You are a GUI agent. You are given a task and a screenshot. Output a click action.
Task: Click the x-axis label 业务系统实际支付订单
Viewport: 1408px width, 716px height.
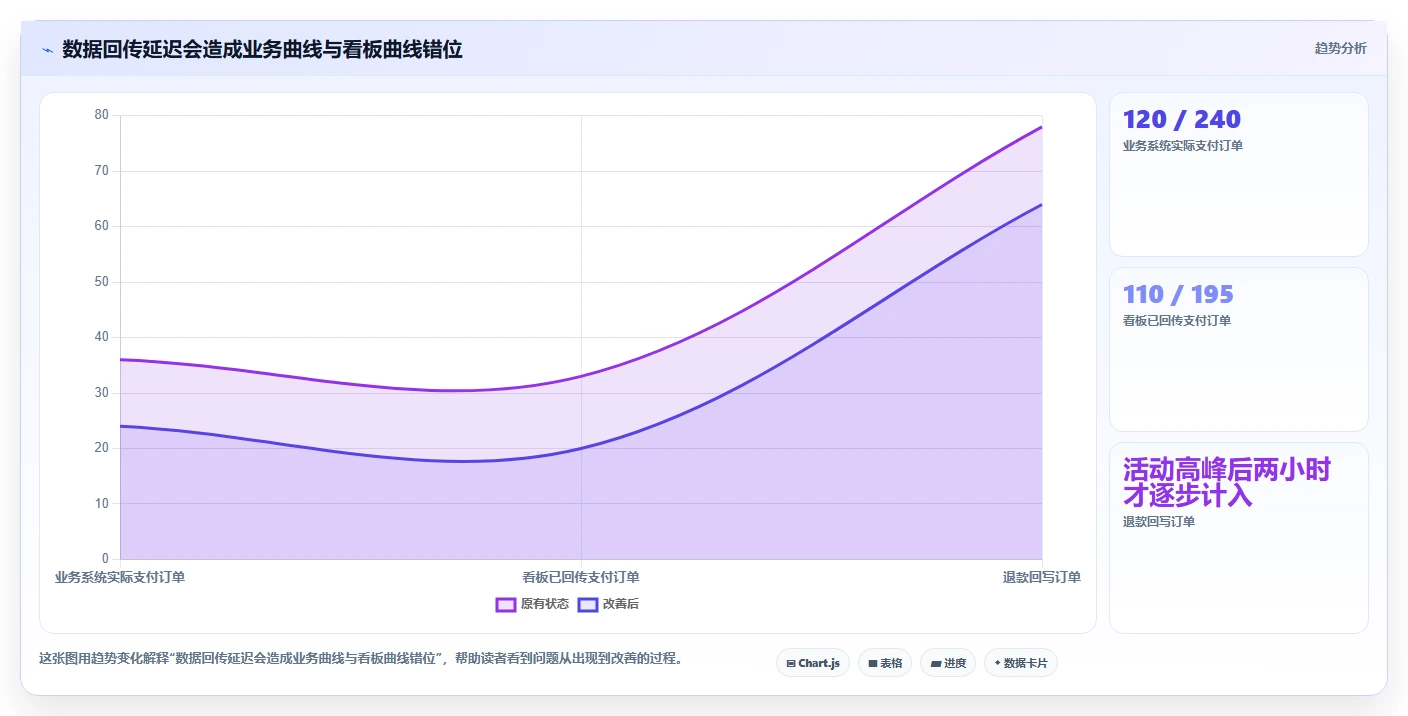pos(120,577)
